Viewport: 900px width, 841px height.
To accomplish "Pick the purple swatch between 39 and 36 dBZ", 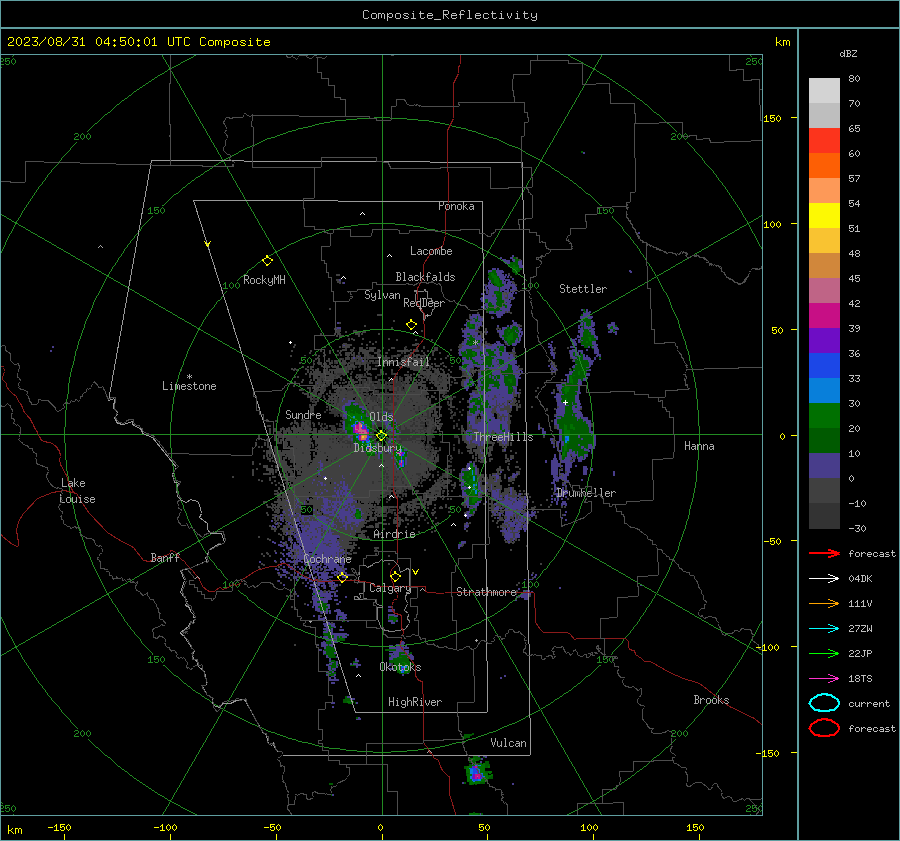I will coord(824,340).
